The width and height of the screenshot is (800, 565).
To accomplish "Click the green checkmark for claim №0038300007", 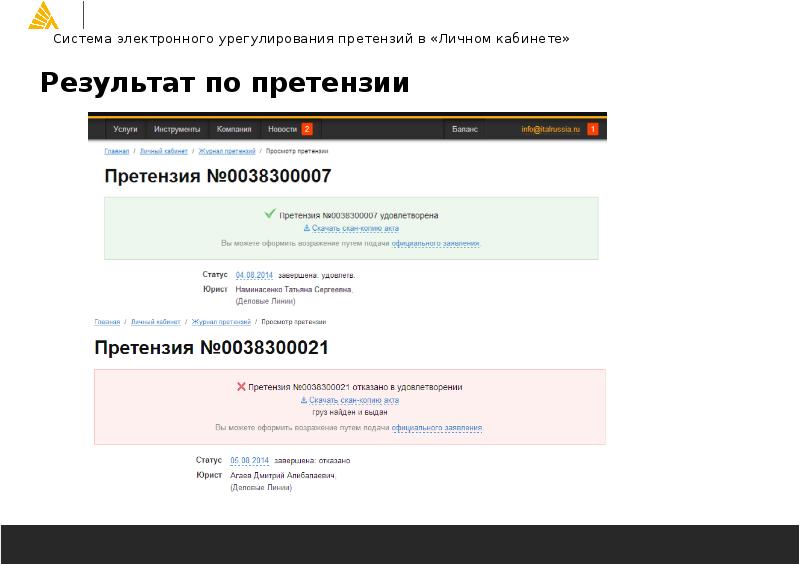I will [x=269, y=214].
